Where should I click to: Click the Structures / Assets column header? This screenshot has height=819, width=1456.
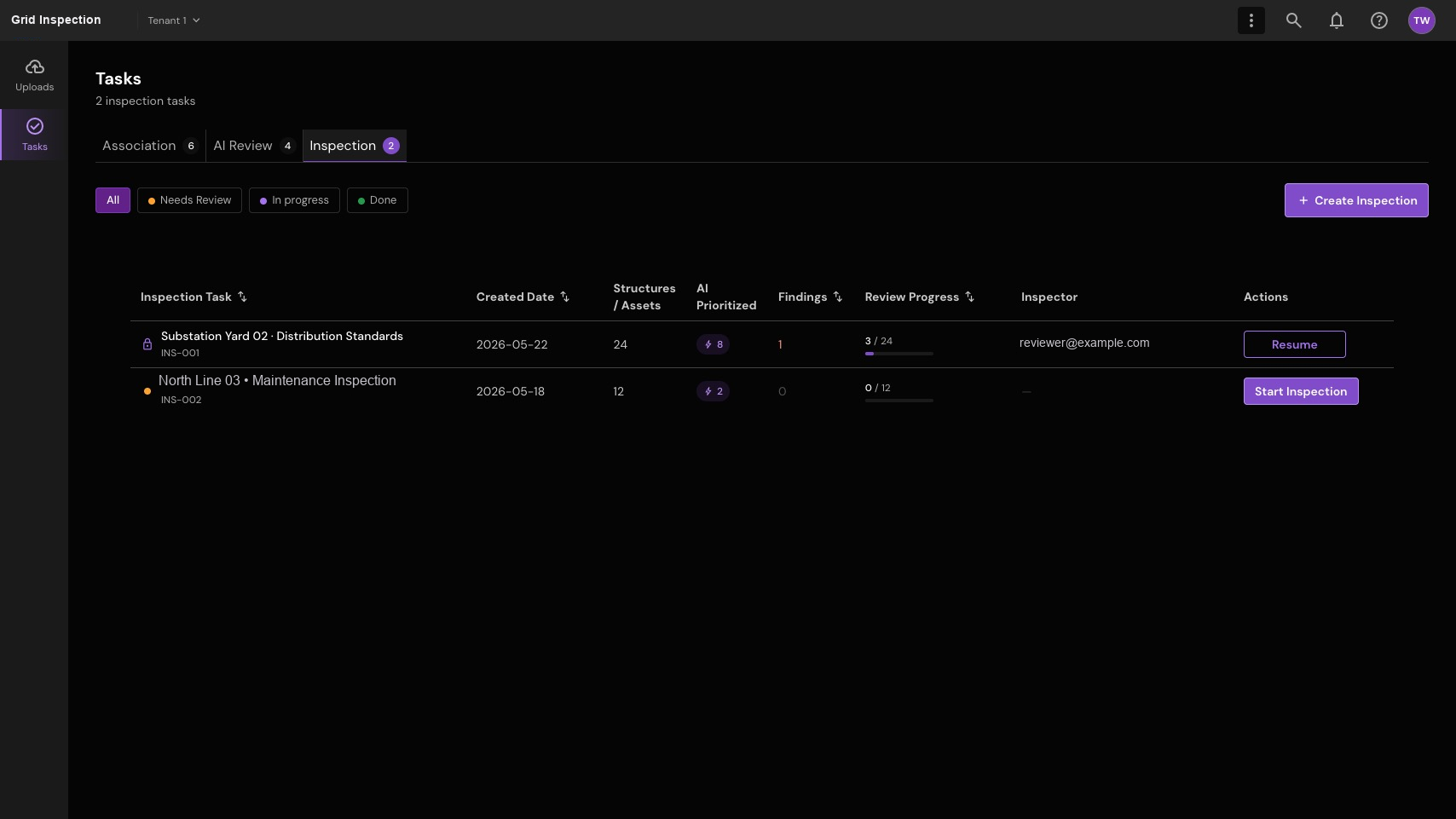click(x=644, y=297)
